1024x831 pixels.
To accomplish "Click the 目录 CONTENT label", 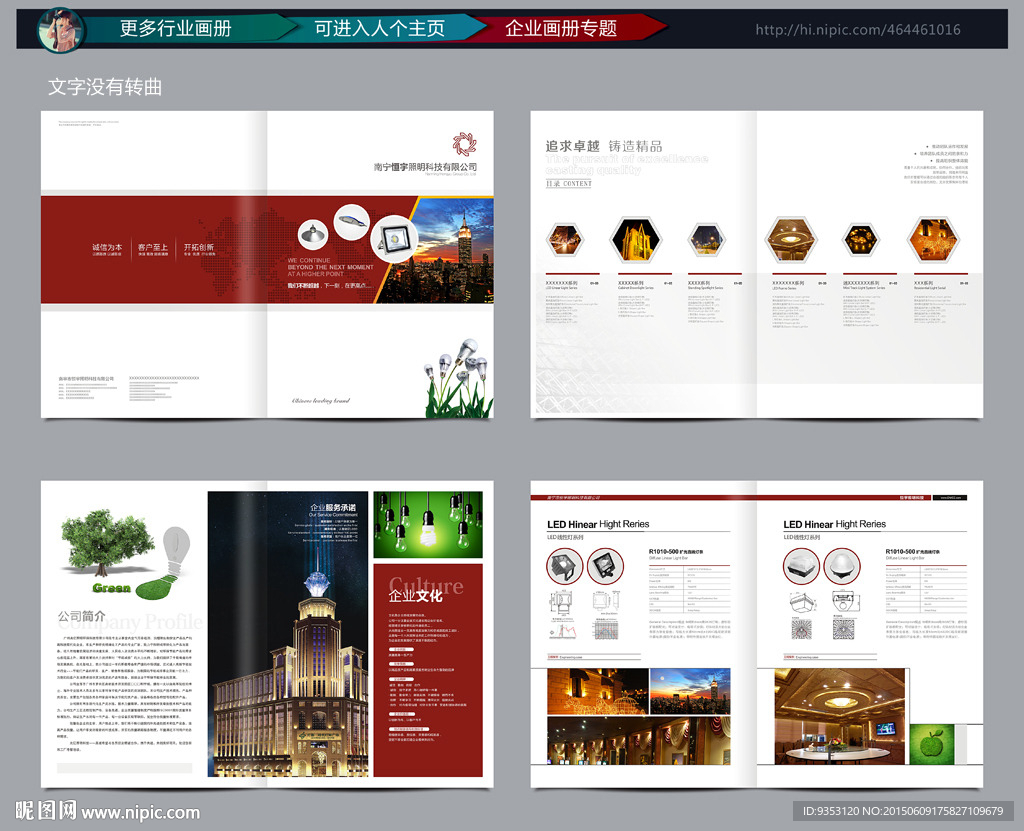I will coord(568,184).
